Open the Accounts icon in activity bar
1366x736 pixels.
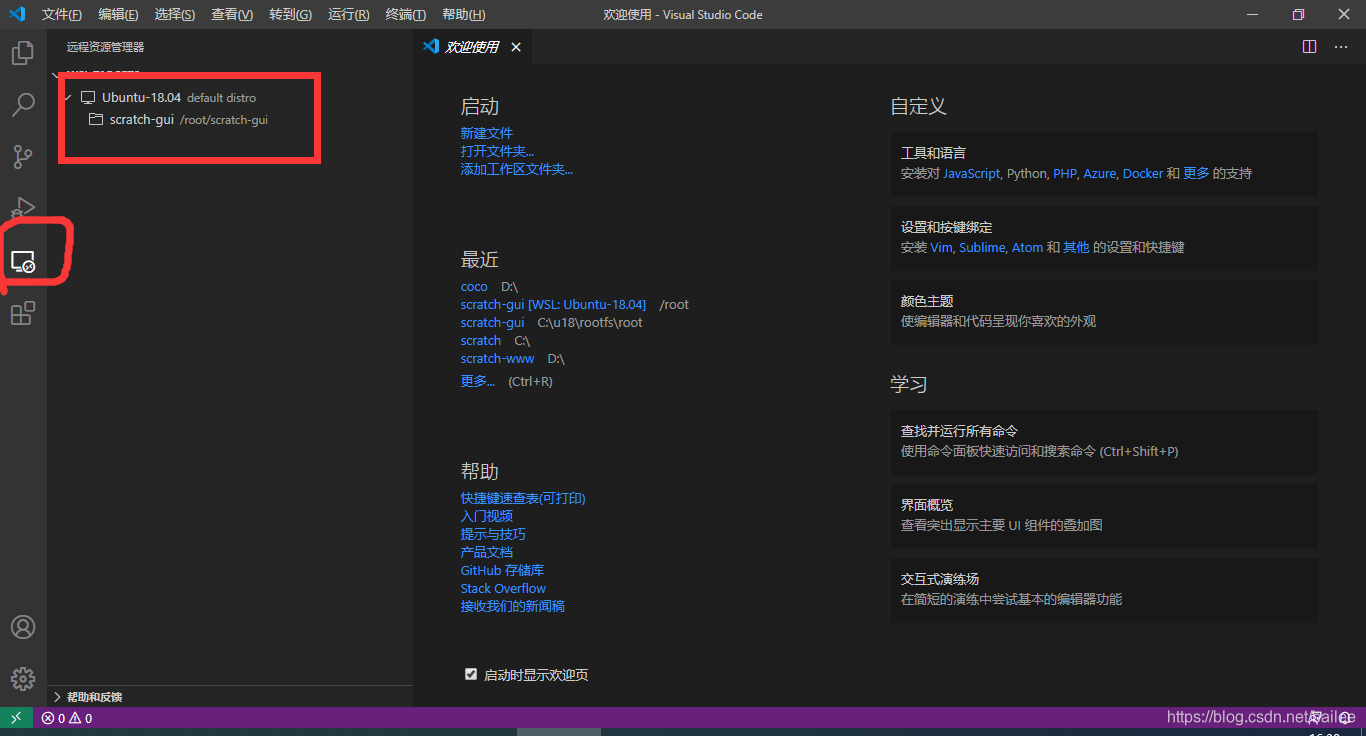click(23, 627)
